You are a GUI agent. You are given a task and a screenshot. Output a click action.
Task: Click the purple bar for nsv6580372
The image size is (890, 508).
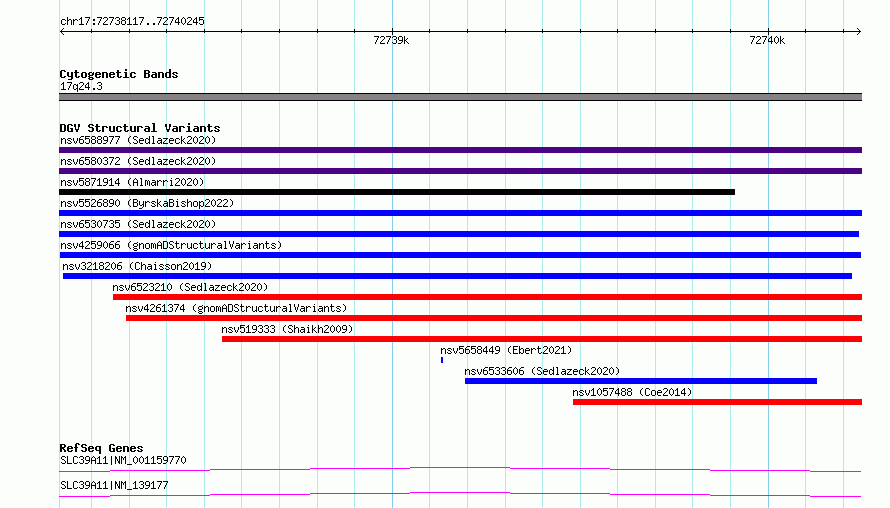click(x=460, y=171)
